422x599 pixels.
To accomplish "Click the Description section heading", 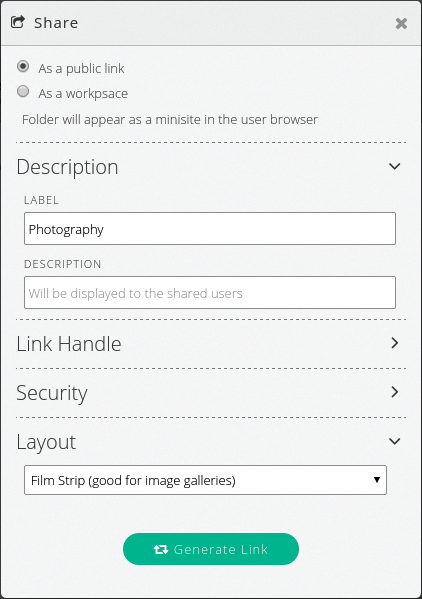I will point(67,167).
